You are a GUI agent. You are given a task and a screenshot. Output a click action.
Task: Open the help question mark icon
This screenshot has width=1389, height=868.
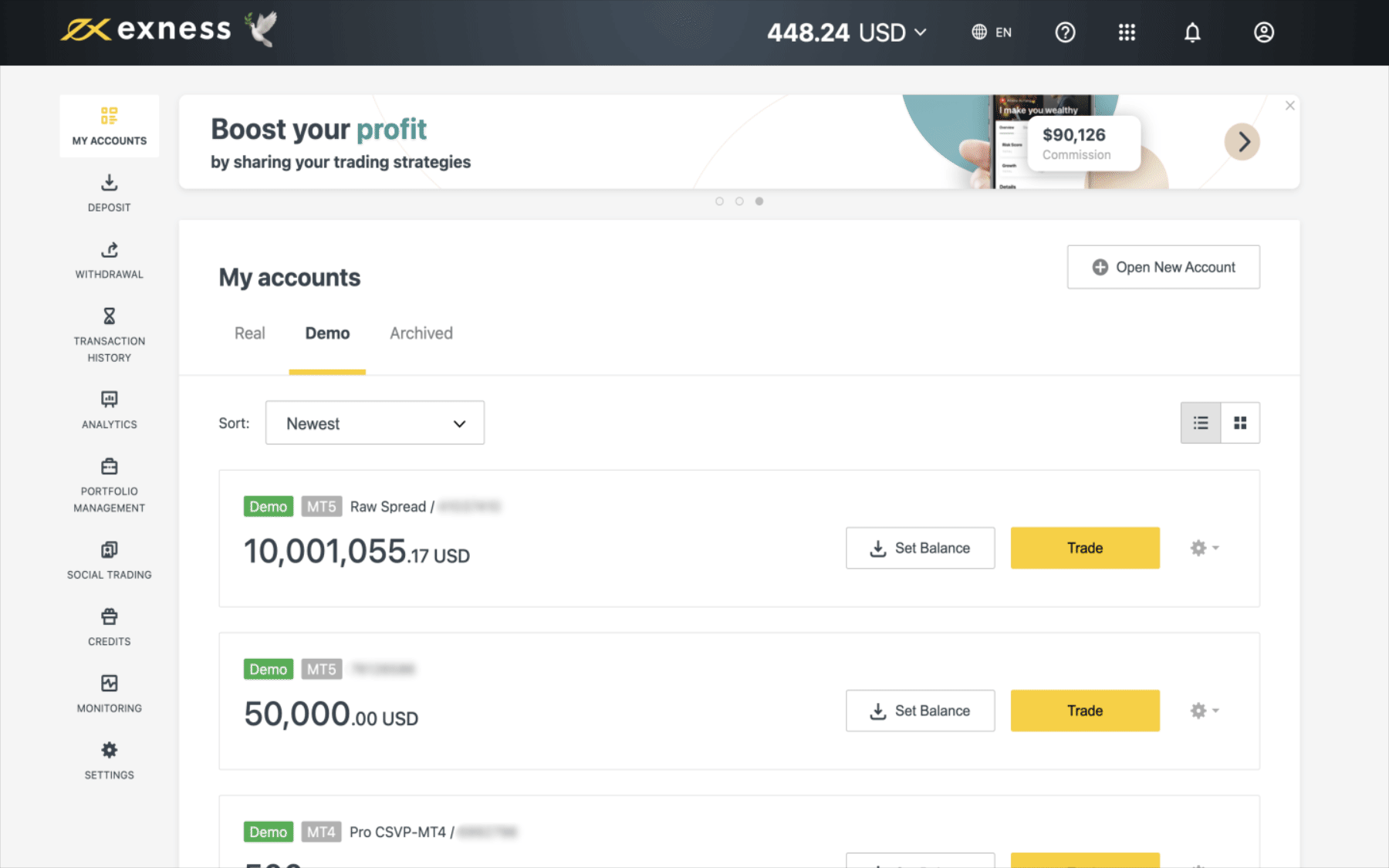(1065, 32)
